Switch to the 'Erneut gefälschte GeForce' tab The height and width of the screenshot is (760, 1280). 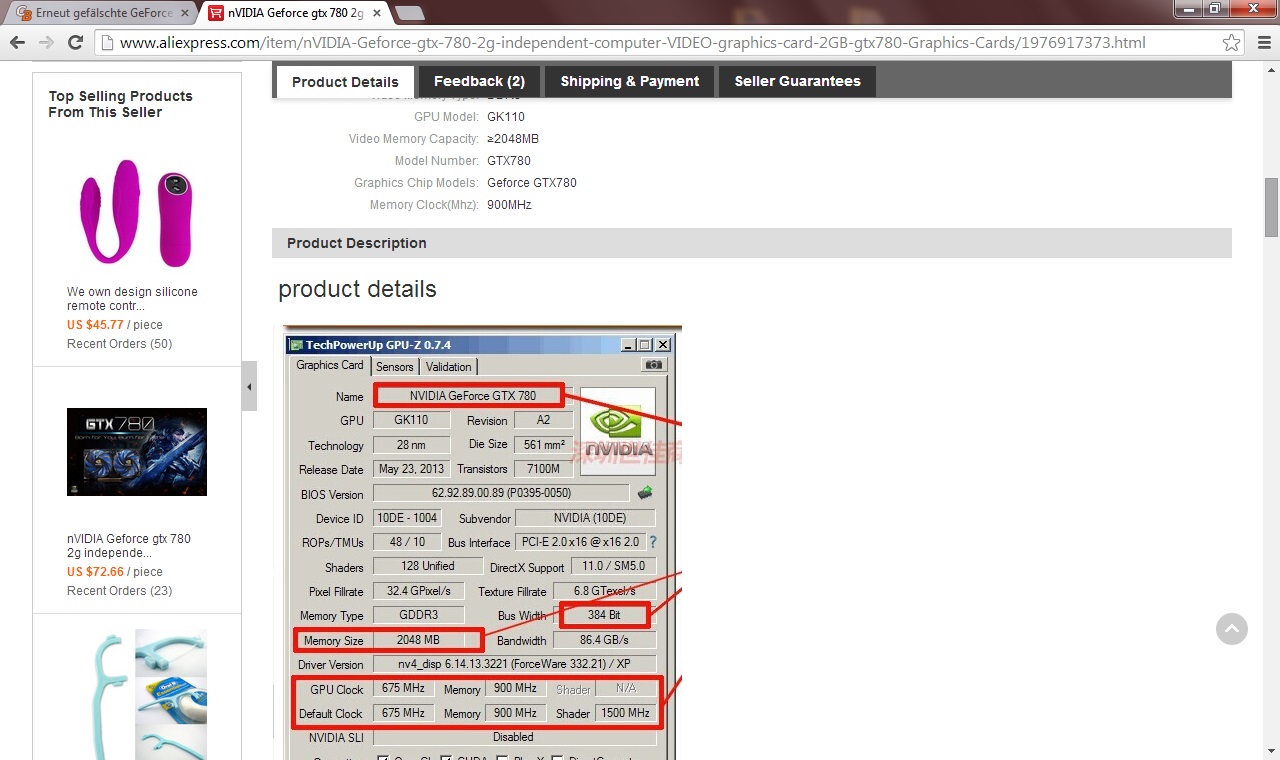[100, 14]
